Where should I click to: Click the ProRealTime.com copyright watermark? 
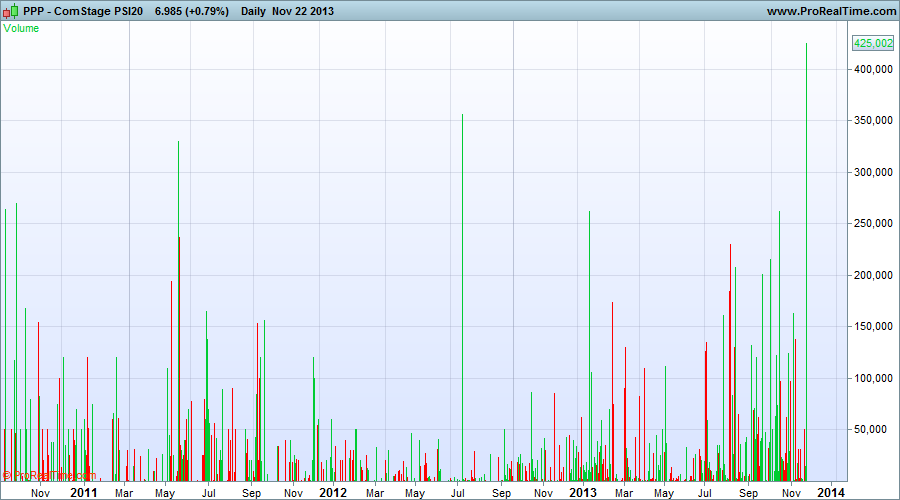(x=48, y=476)
